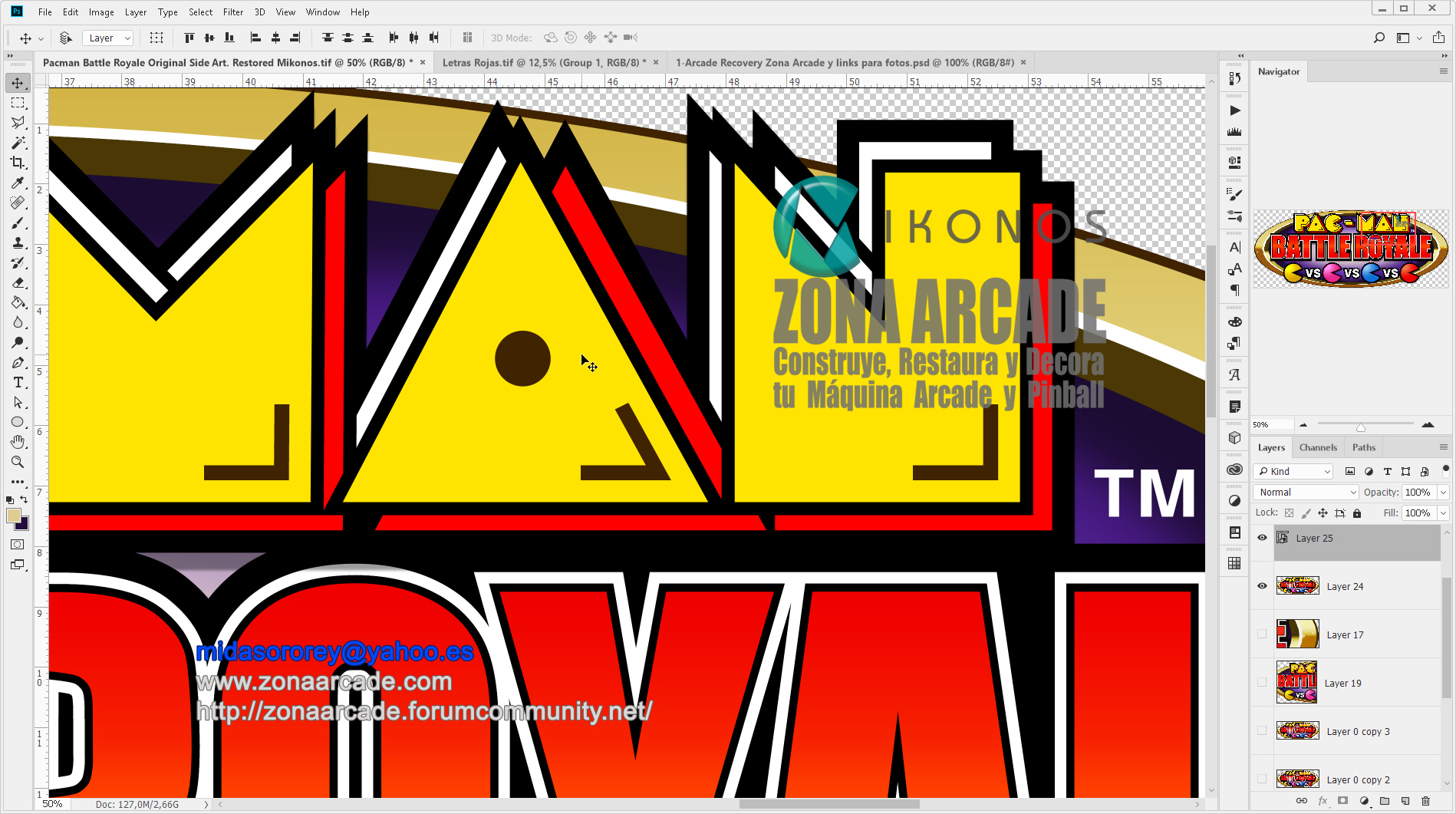Image resolution: width=1456 pixels, height=814 pixels.
Task: Select the Horizontal Type tool
Action: (x=18, y=381)
